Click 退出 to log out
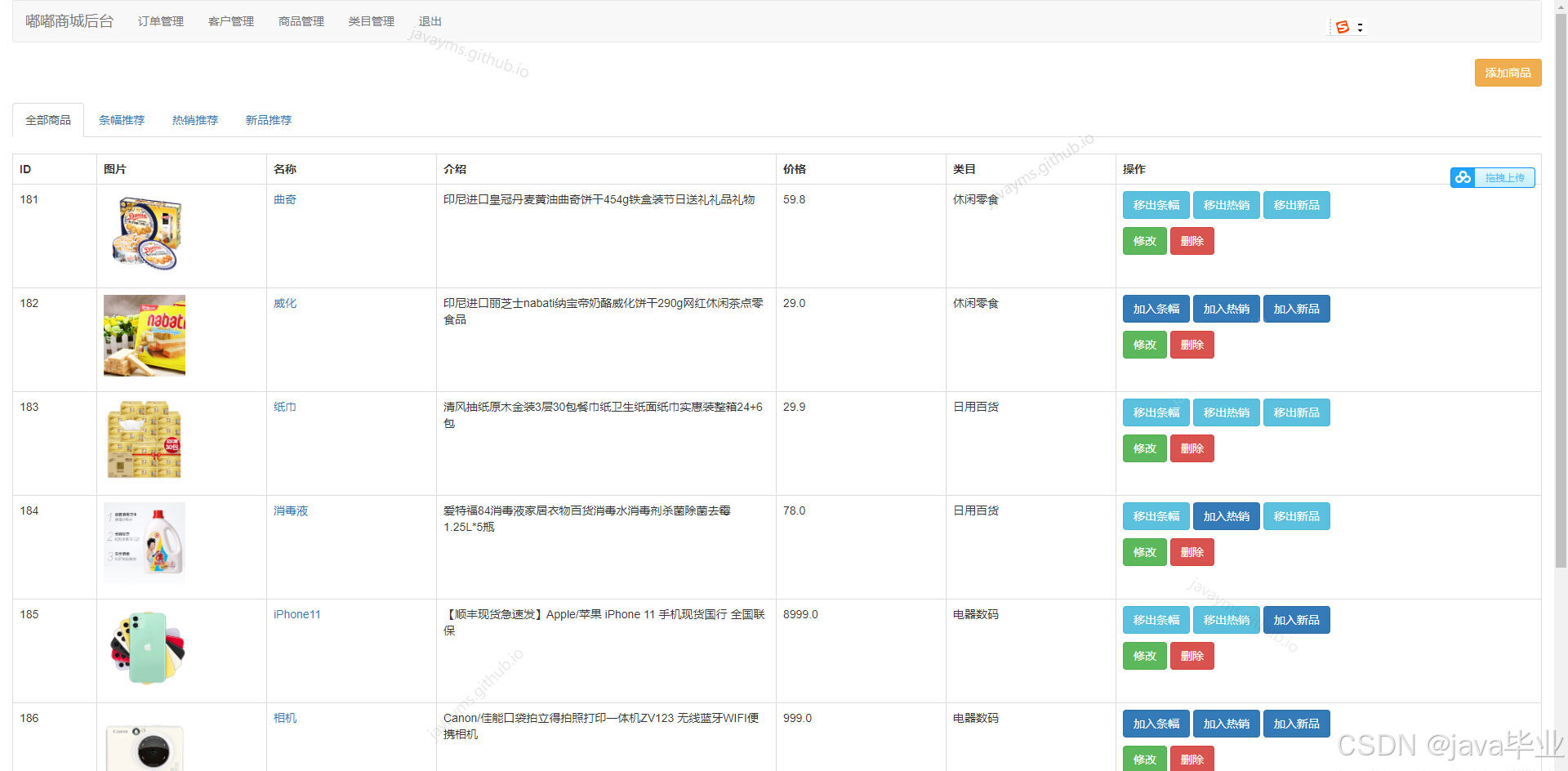 click(430, 21)
